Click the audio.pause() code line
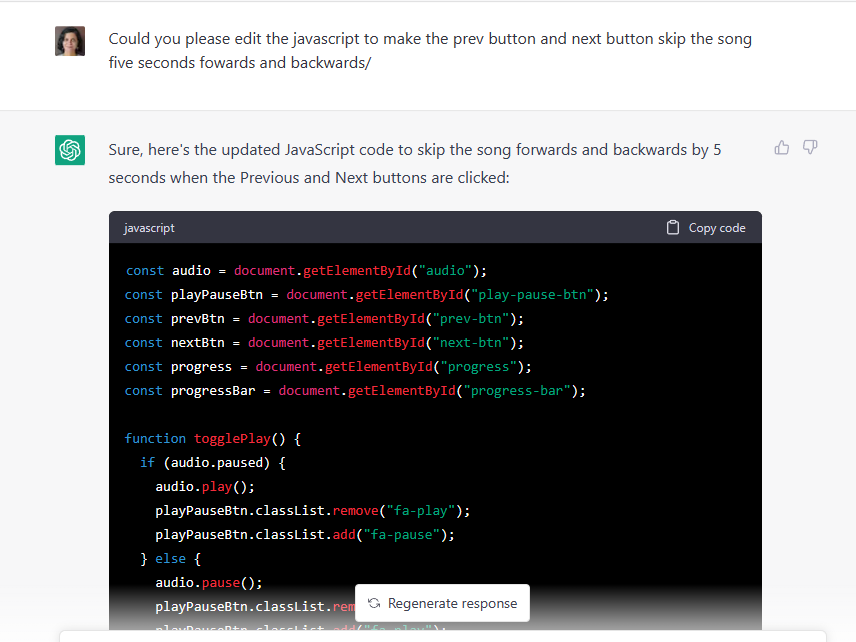This screenshot has height=642, width=856. (x=208, y=582)
